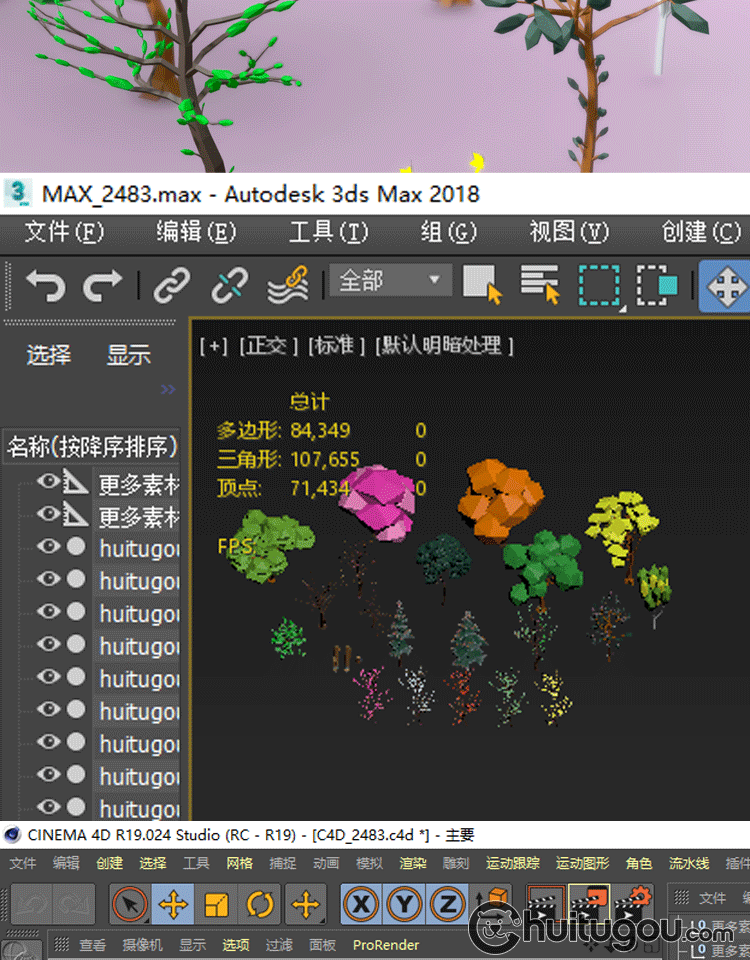Open Cinema 4D 动画 menu

(x=326, y=863)
